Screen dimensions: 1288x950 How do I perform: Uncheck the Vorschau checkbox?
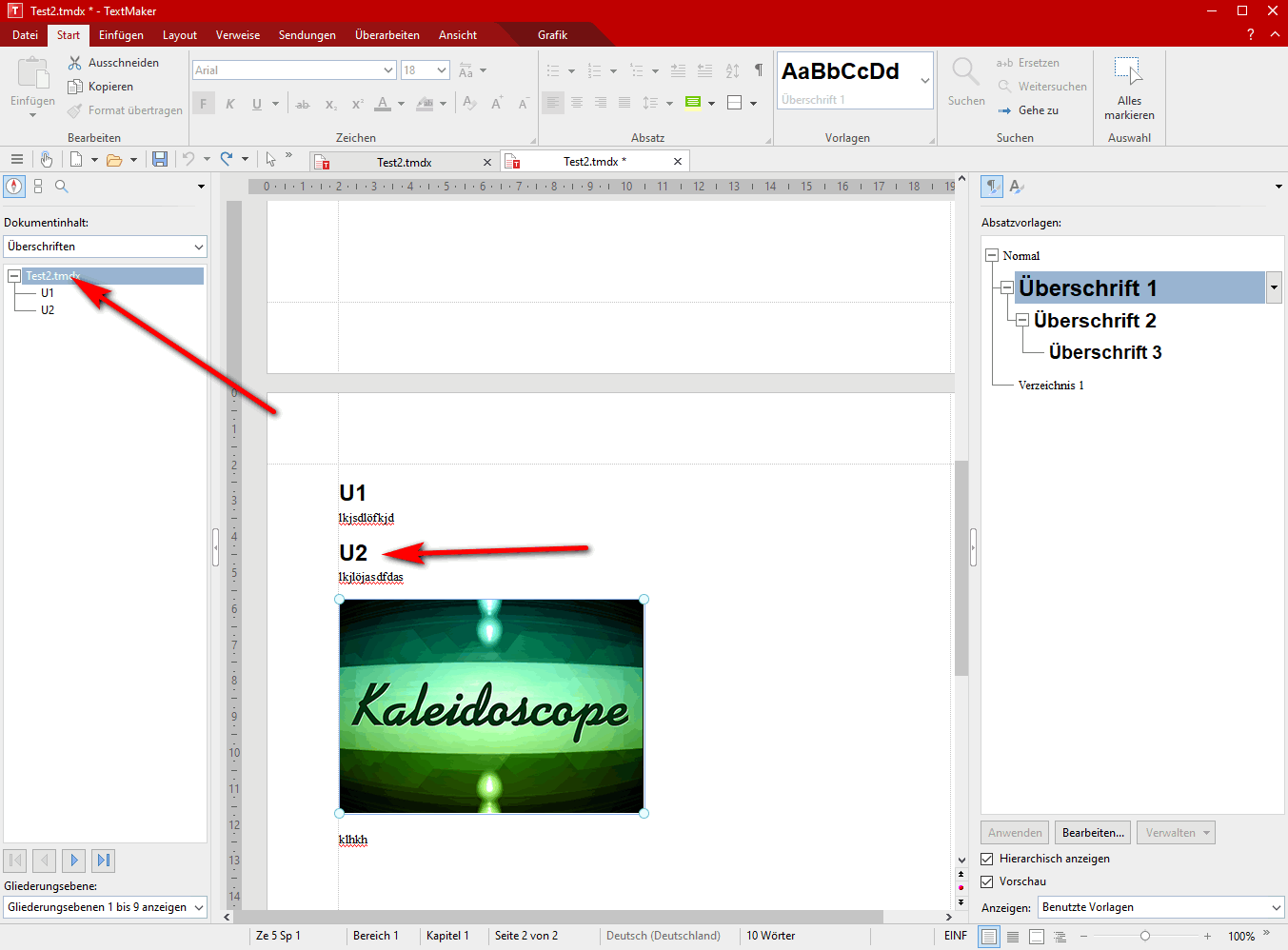987,881
